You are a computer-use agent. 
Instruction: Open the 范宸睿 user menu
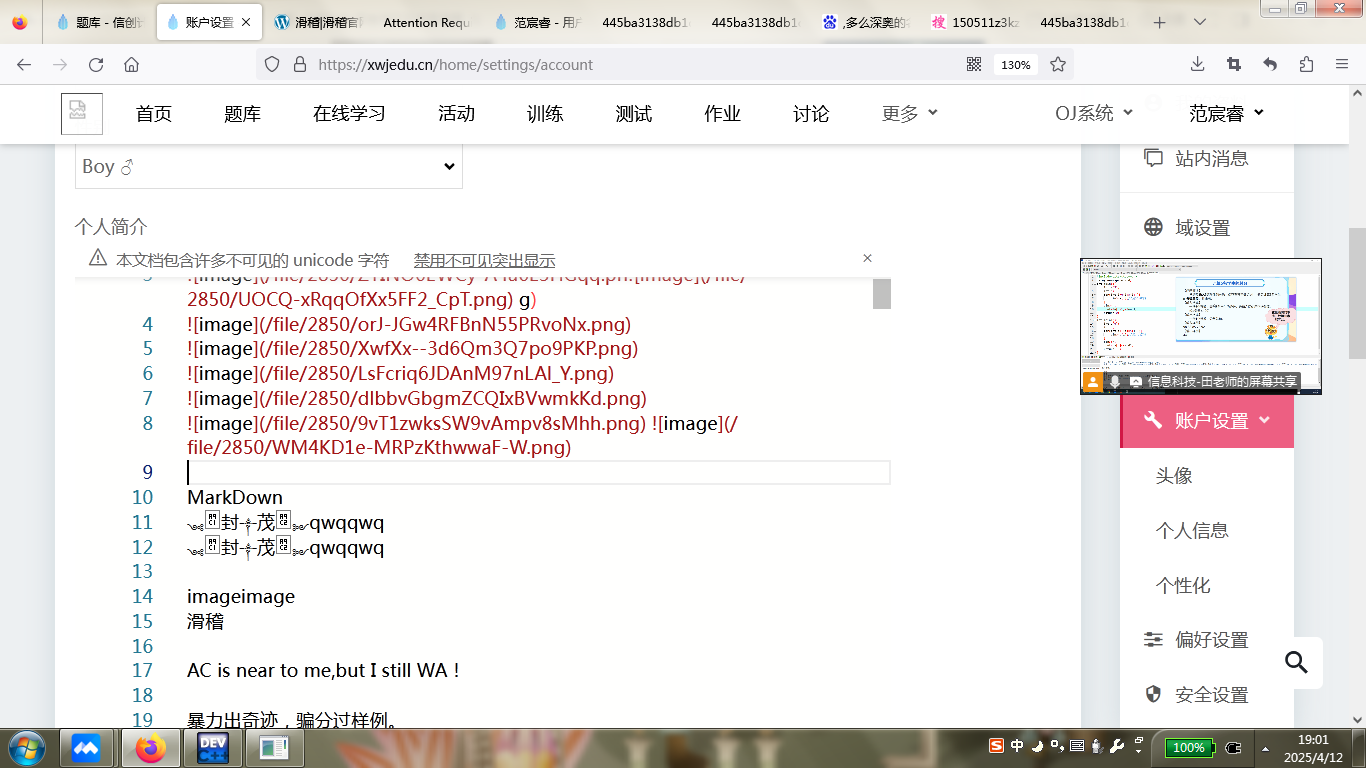1226,114
